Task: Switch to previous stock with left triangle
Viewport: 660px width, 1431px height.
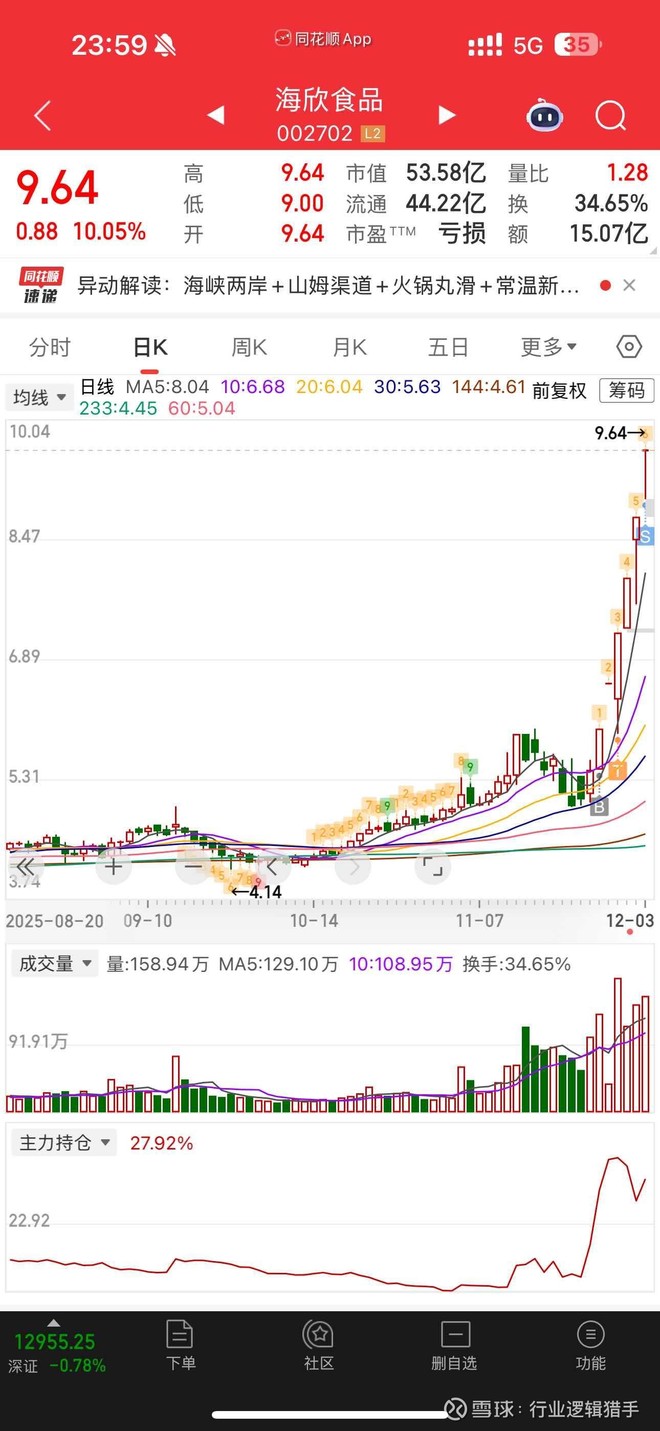Action: tap(215, 115)
